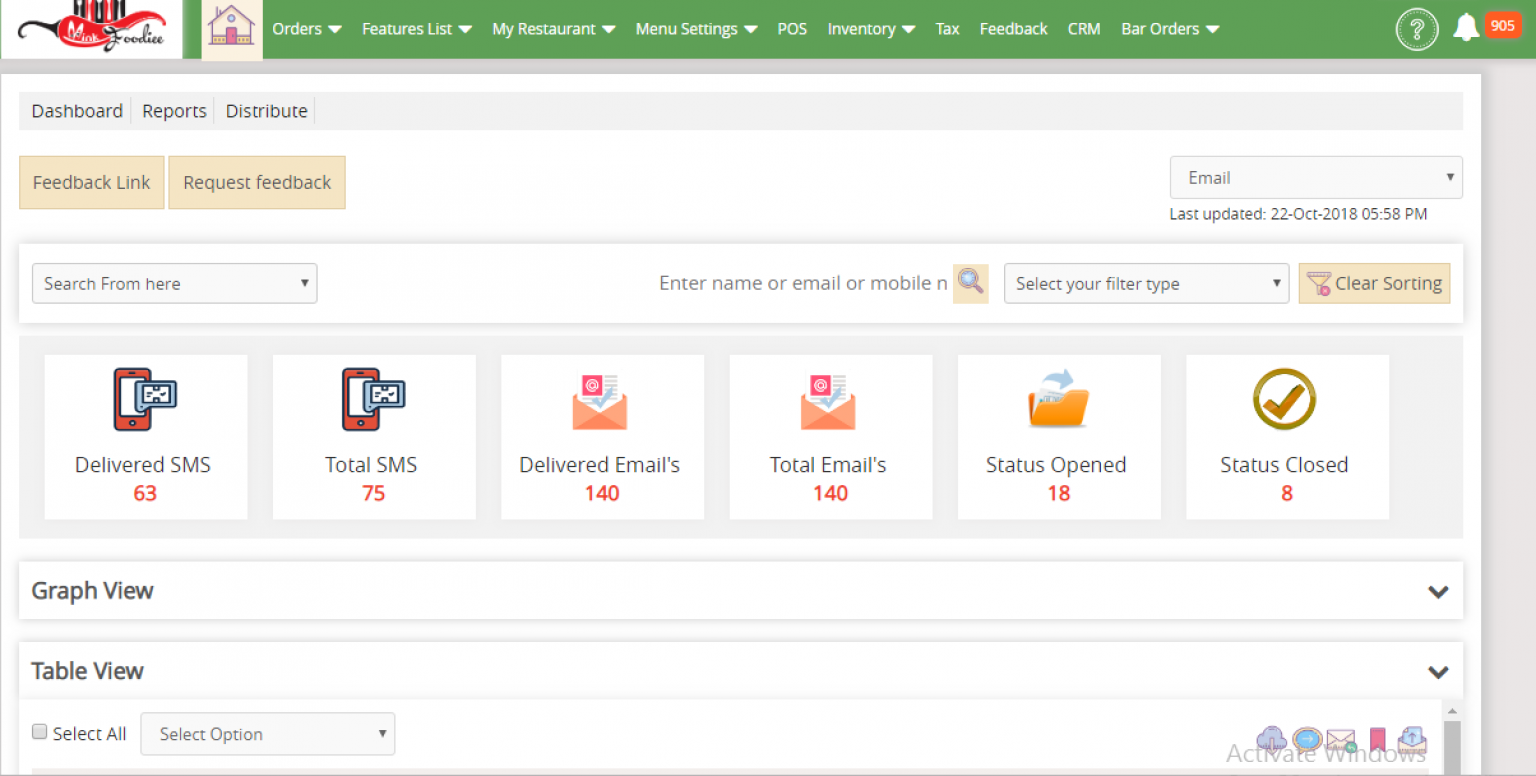Open the Email dropdown at top right
The image size is (1536, 776).
1315,177
